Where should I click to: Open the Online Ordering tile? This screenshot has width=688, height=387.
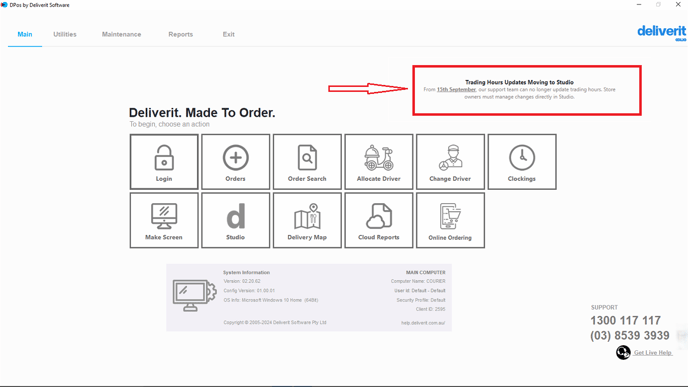pyautogui.click(x=450, y=220)
